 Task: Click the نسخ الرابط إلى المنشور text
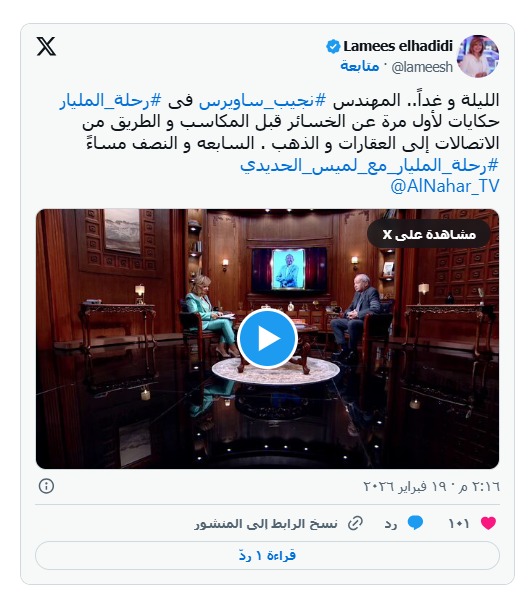pos(266,524)
